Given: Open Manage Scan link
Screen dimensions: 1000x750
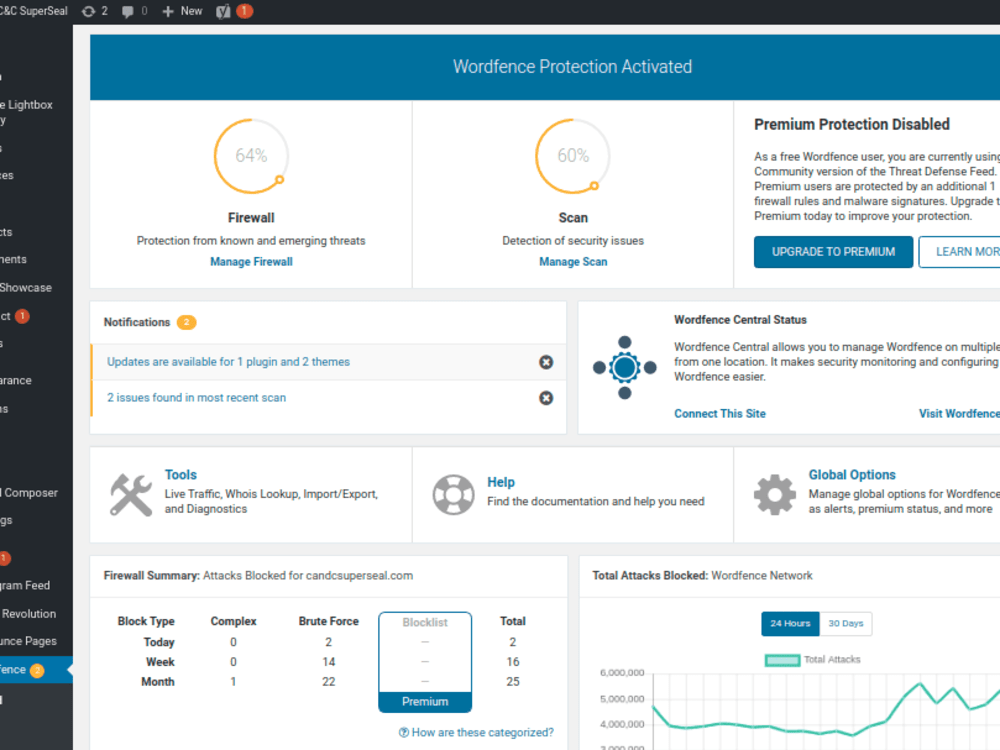Looking at the screenshot, I should (x=573, y=261).
